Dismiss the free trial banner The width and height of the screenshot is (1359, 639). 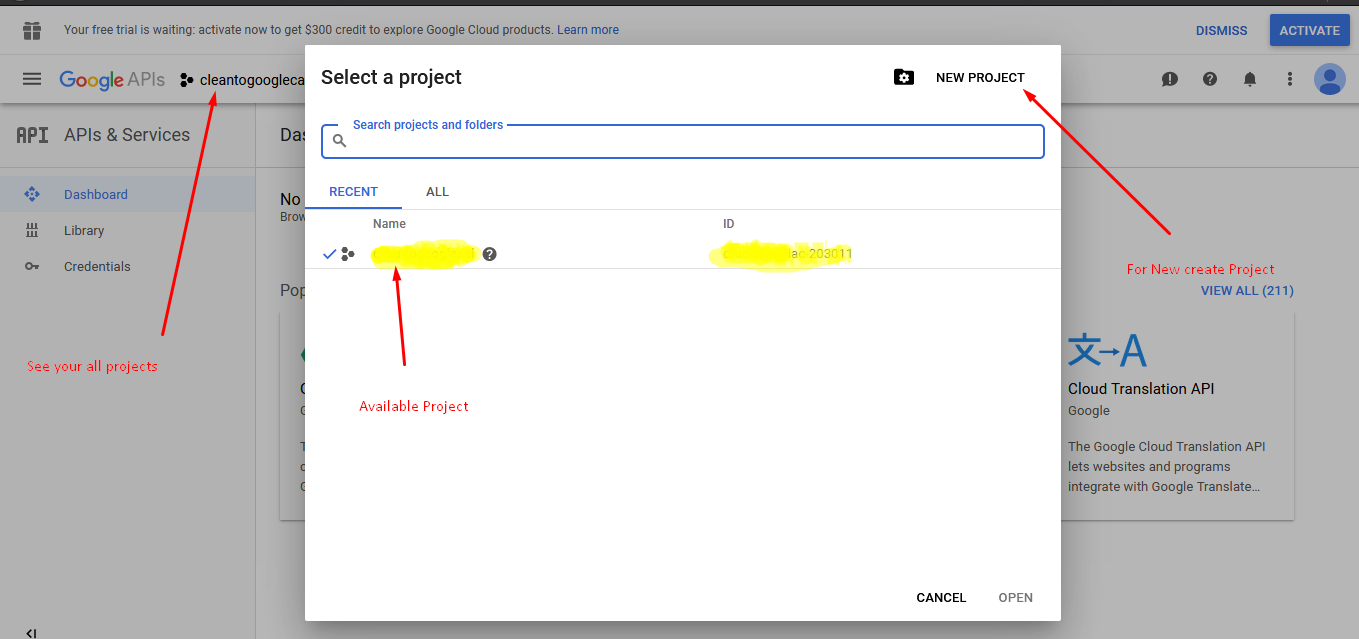(1221, 31)
